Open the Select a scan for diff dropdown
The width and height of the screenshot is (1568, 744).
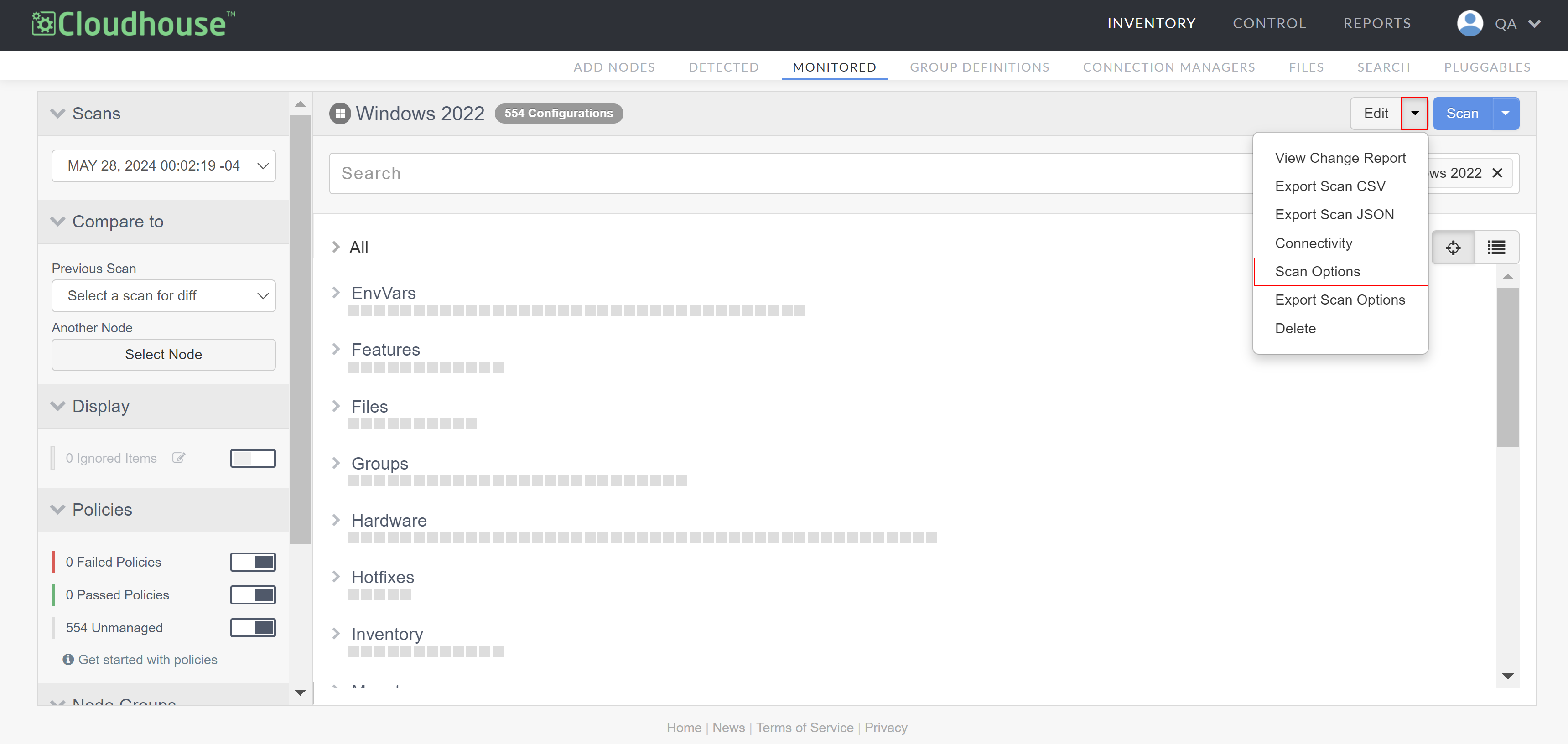coord(163,296)
